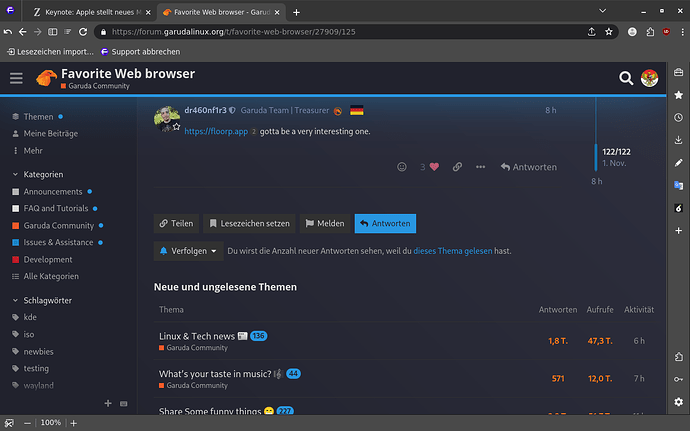Go forward to the next page
The height and width of the screenshot is (431, 690).
pos(37,32)
